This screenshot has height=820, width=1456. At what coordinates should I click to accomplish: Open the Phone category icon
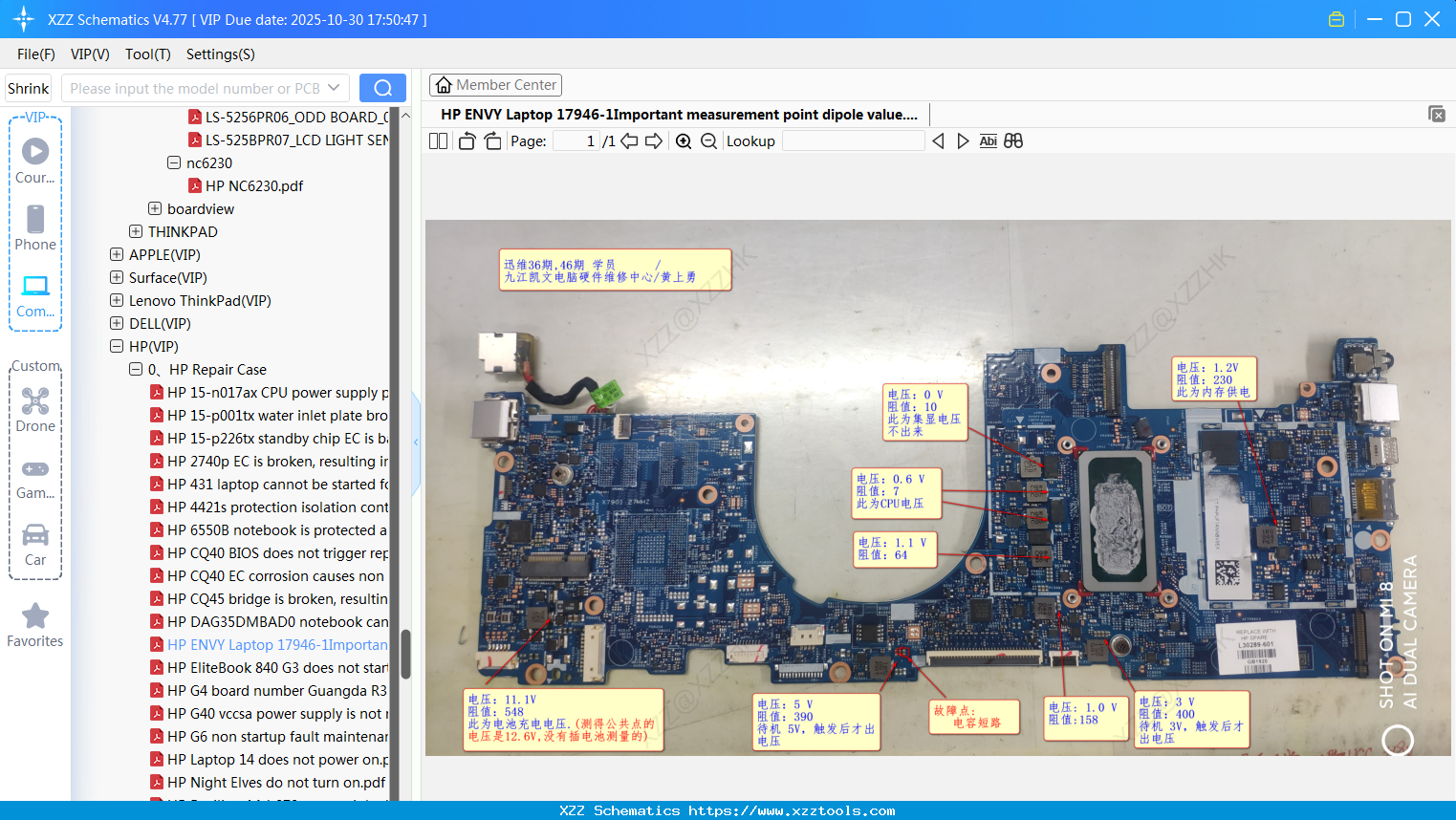[x=35, y=227]
